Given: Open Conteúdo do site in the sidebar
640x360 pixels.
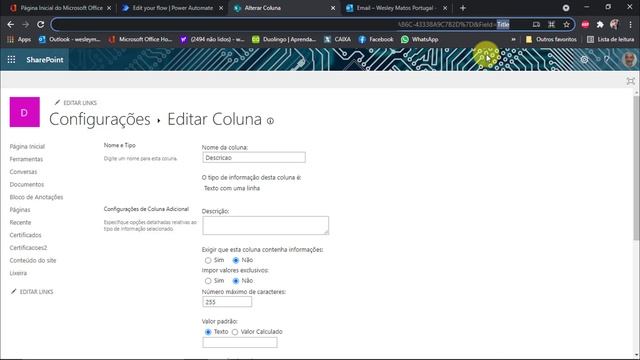Looking at the screenshot, I should (33, 260).
